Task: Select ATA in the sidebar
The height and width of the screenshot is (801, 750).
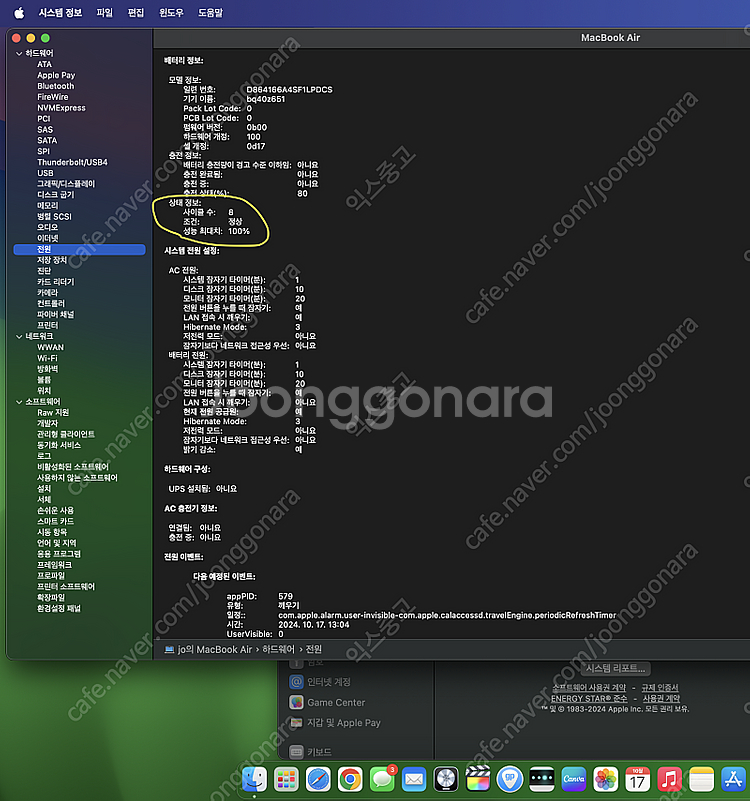Action: [44, 64]
